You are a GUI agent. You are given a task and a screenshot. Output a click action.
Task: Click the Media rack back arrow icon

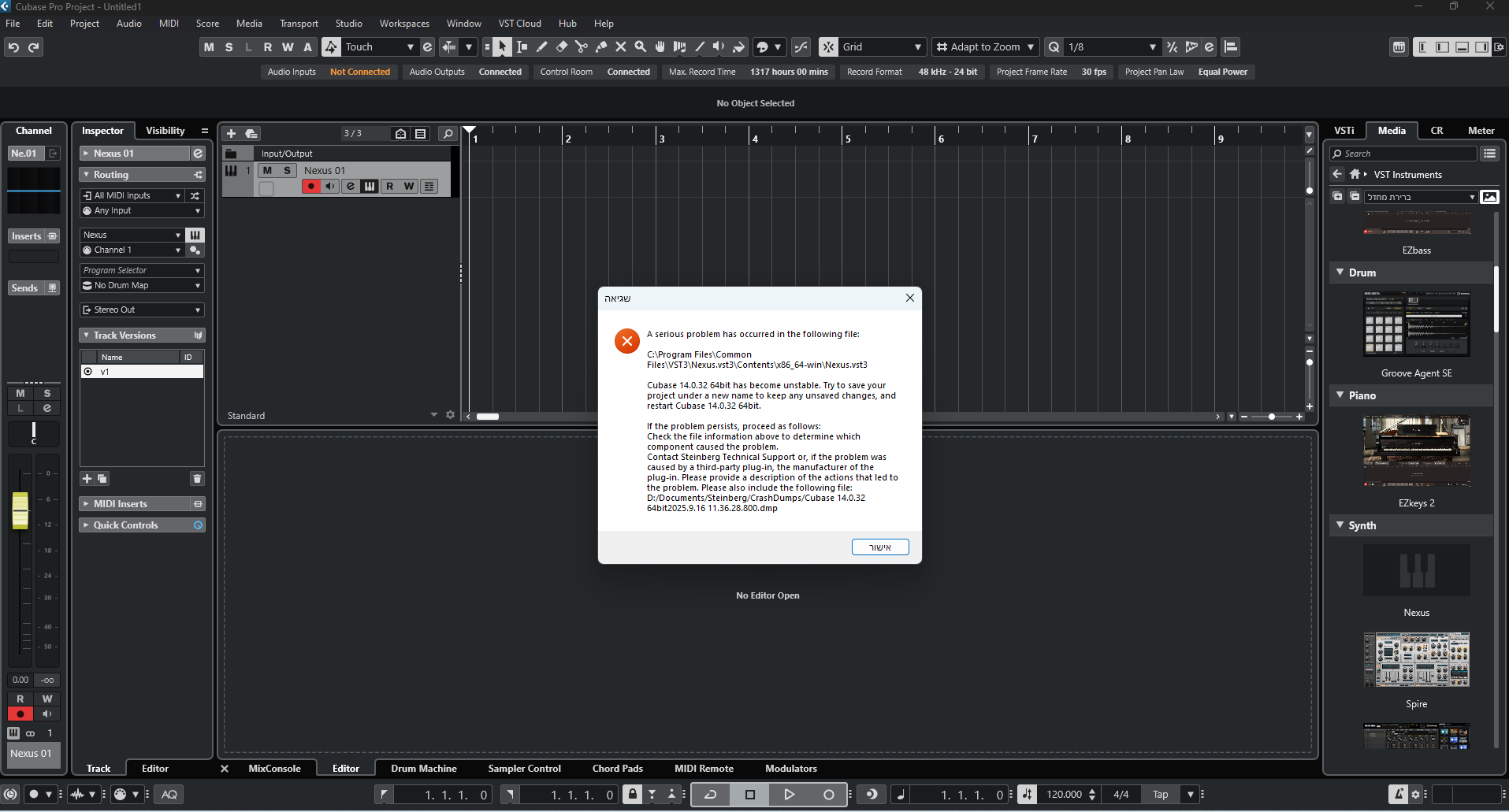pos(1337,174)
